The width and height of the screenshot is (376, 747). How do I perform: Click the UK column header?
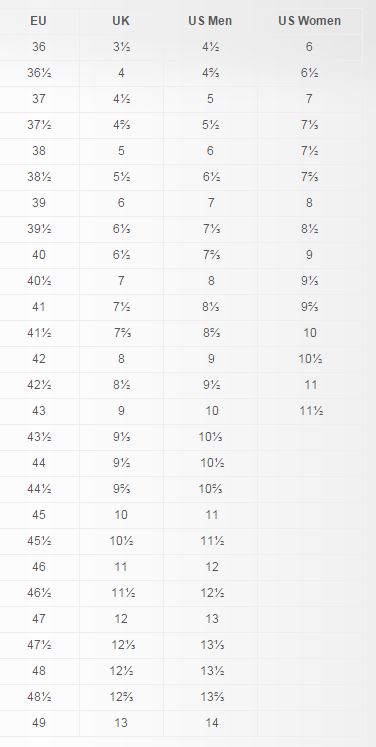tap(121, 21)
